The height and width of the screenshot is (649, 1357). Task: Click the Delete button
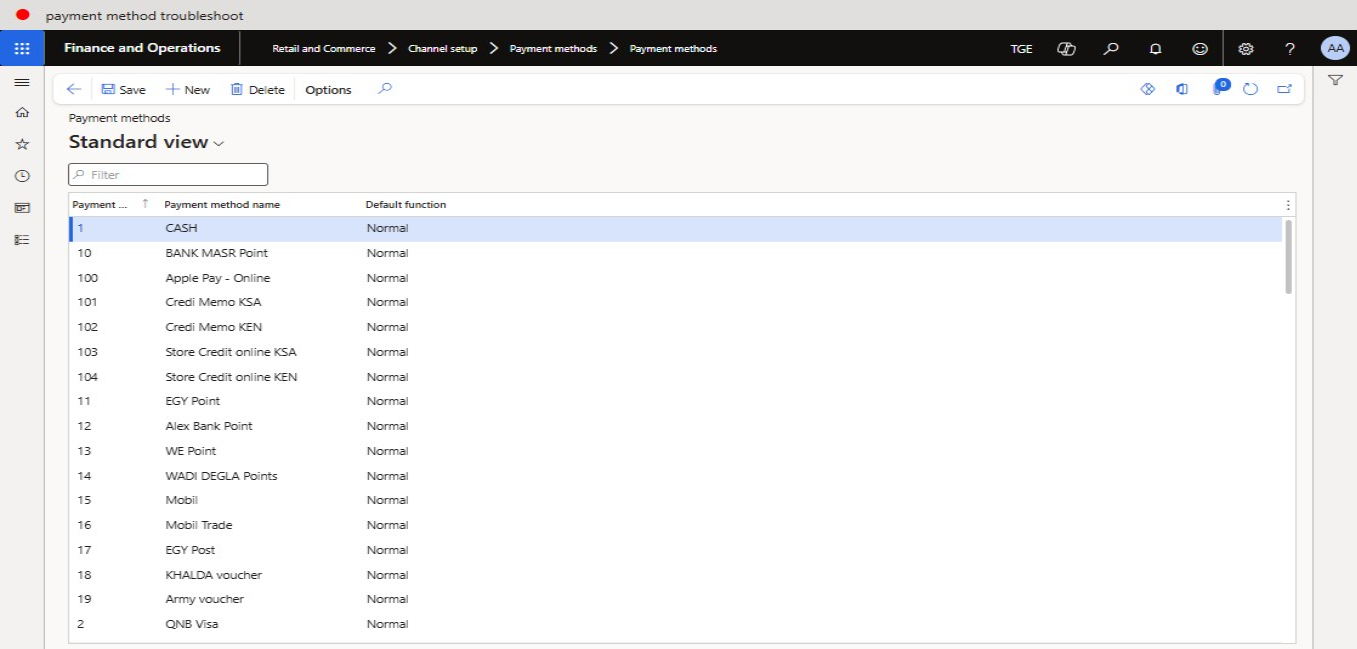click(257, 89)
